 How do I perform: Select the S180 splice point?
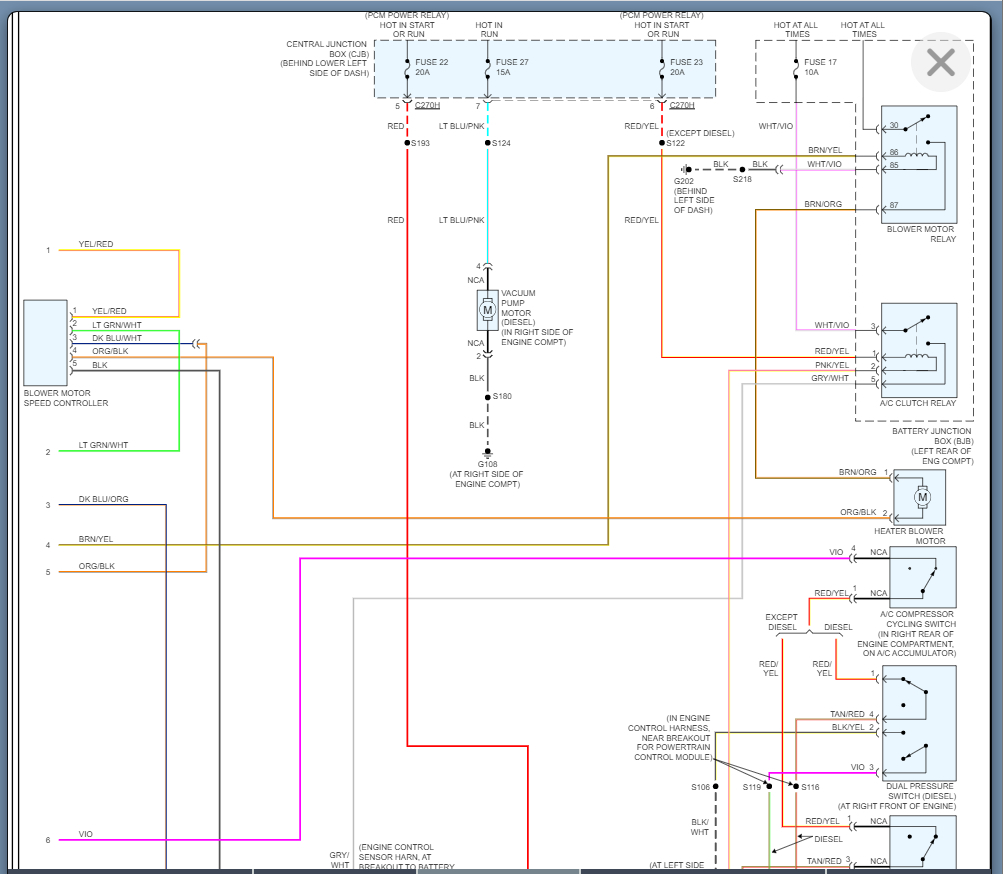point(488,397)
